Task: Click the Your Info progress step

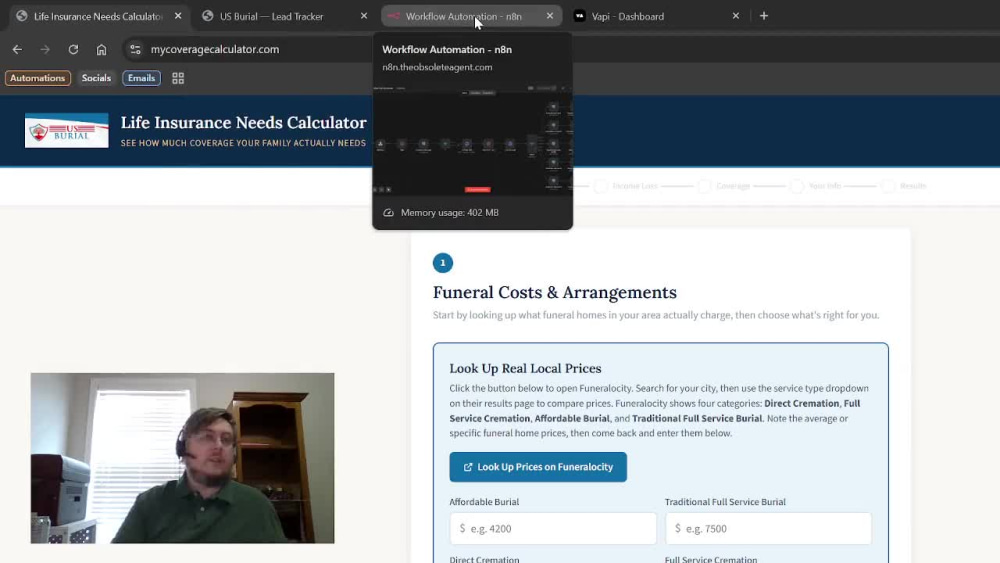Action: [x=816, y=186]
